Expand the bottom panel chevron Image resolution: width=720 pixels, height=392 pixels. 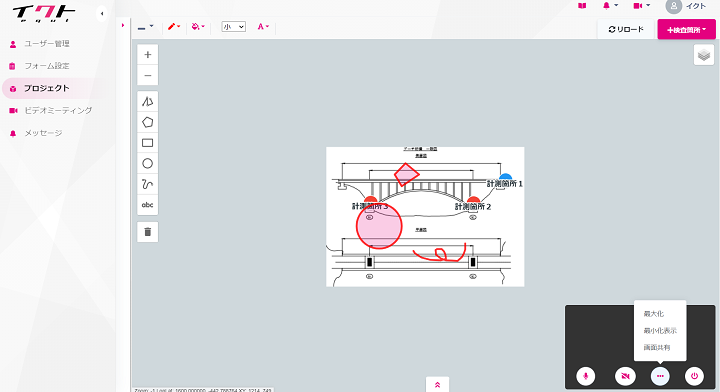pos(437,385)
